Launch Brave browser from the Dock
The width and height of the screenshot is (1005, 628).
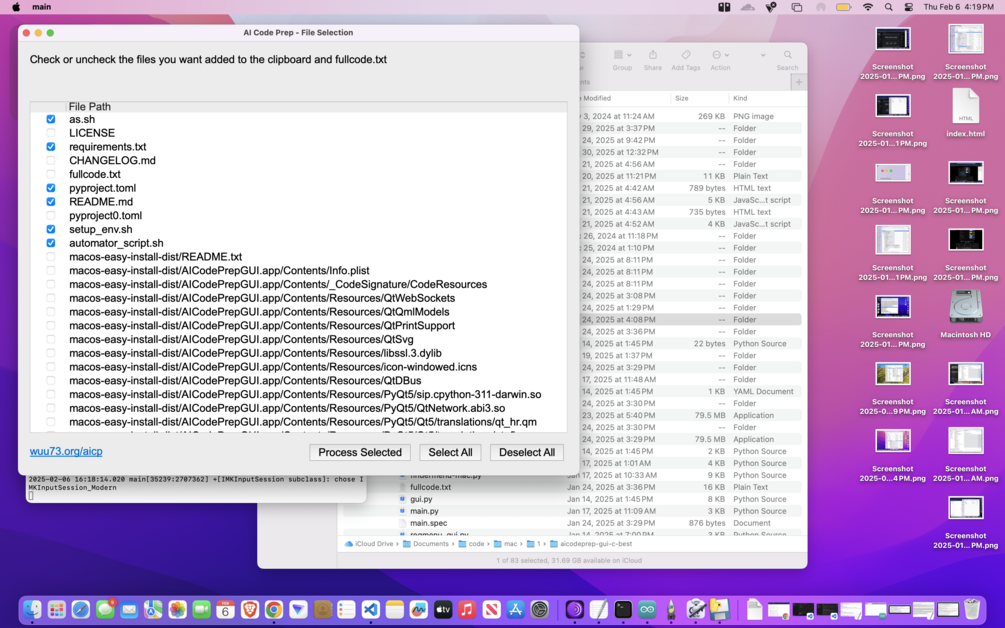pyautogui.click(x=250, y=609)
